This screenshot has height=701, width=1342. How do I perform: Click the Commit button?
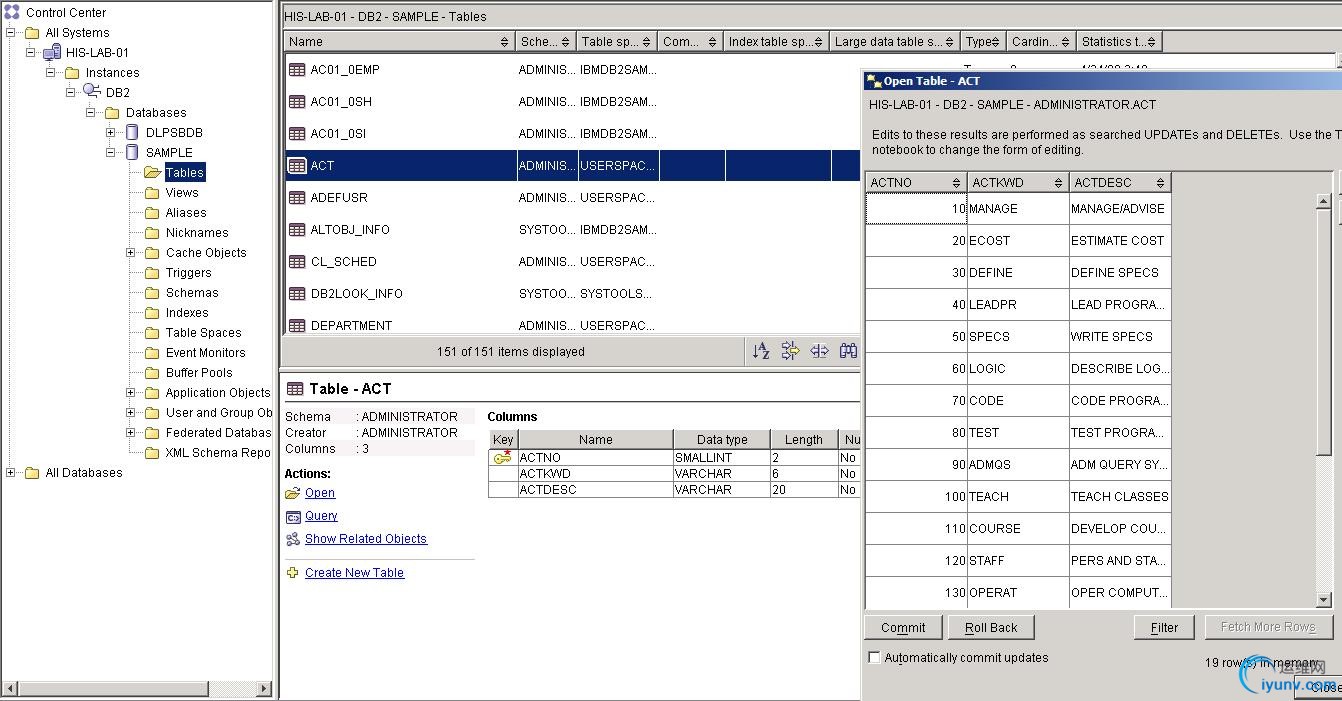pos(903,627)
